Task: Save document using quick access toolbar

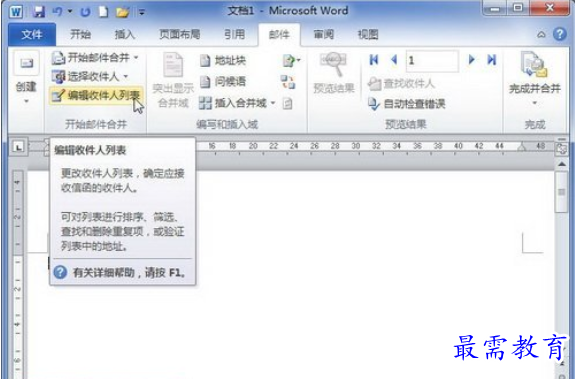Action: point(39,12)
